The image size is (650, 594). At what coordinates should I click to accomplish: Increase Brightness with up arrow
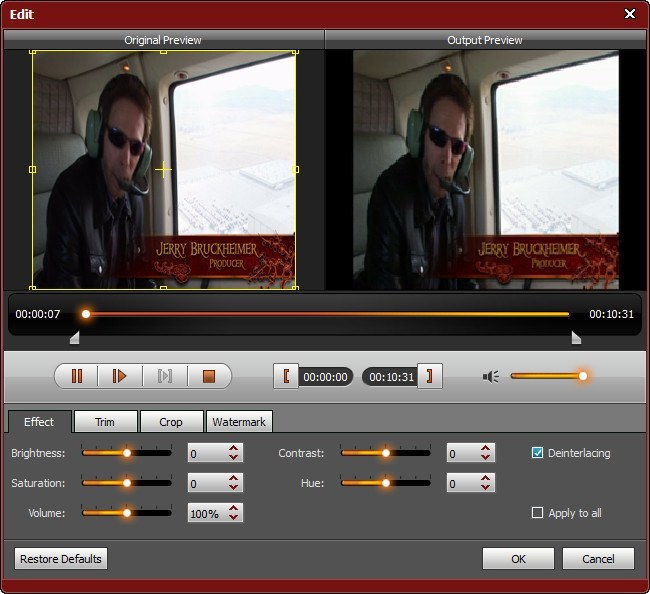tap(233, 449)
